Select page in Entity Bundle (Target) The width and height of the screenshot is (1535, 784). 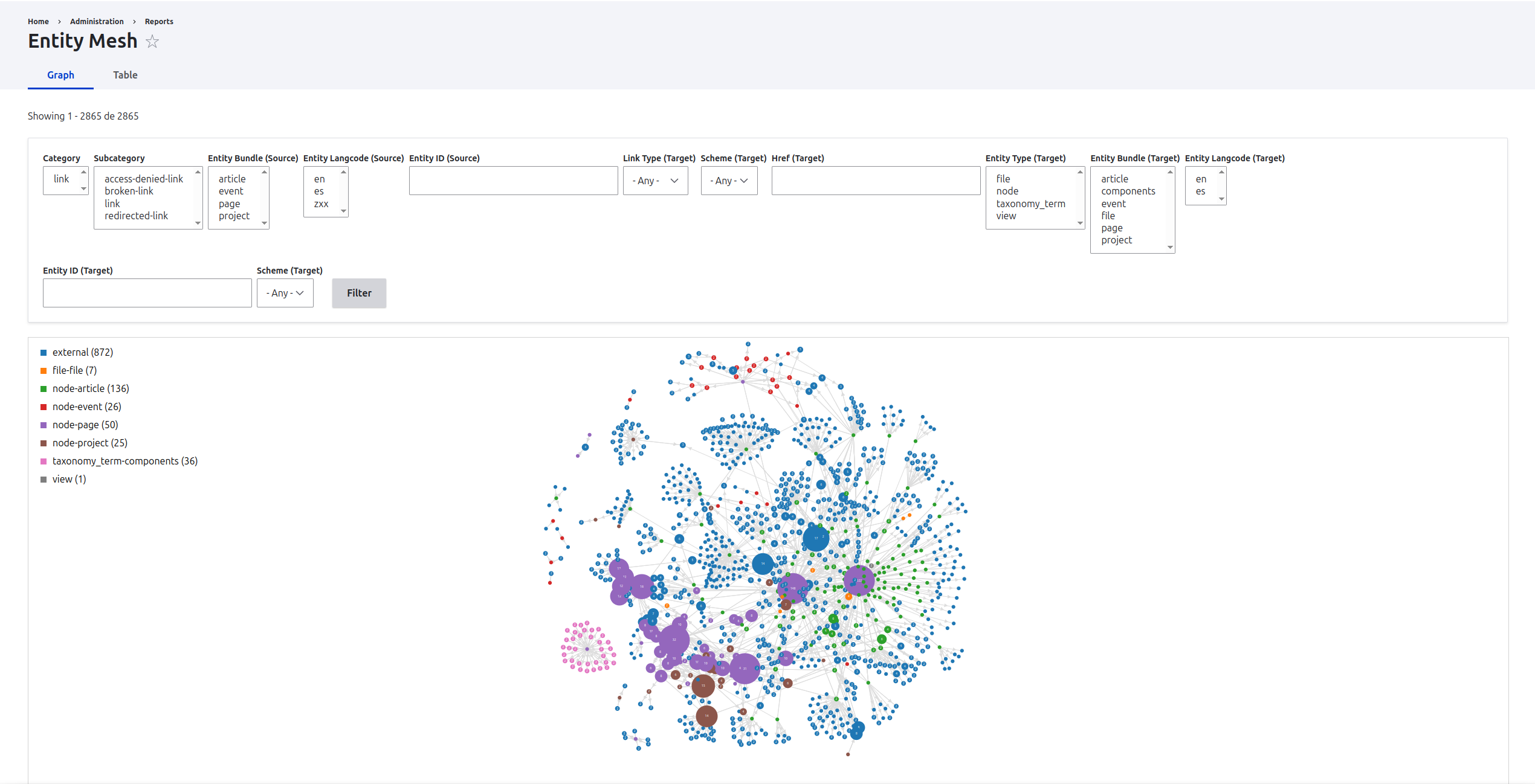point(1112,228)
